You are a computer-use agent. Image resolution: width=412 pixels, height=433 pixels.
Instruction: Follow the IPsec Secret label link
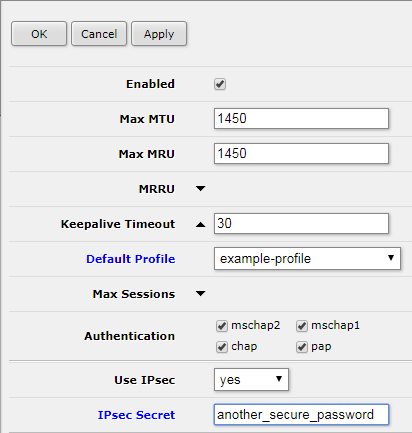pos(136,415)
